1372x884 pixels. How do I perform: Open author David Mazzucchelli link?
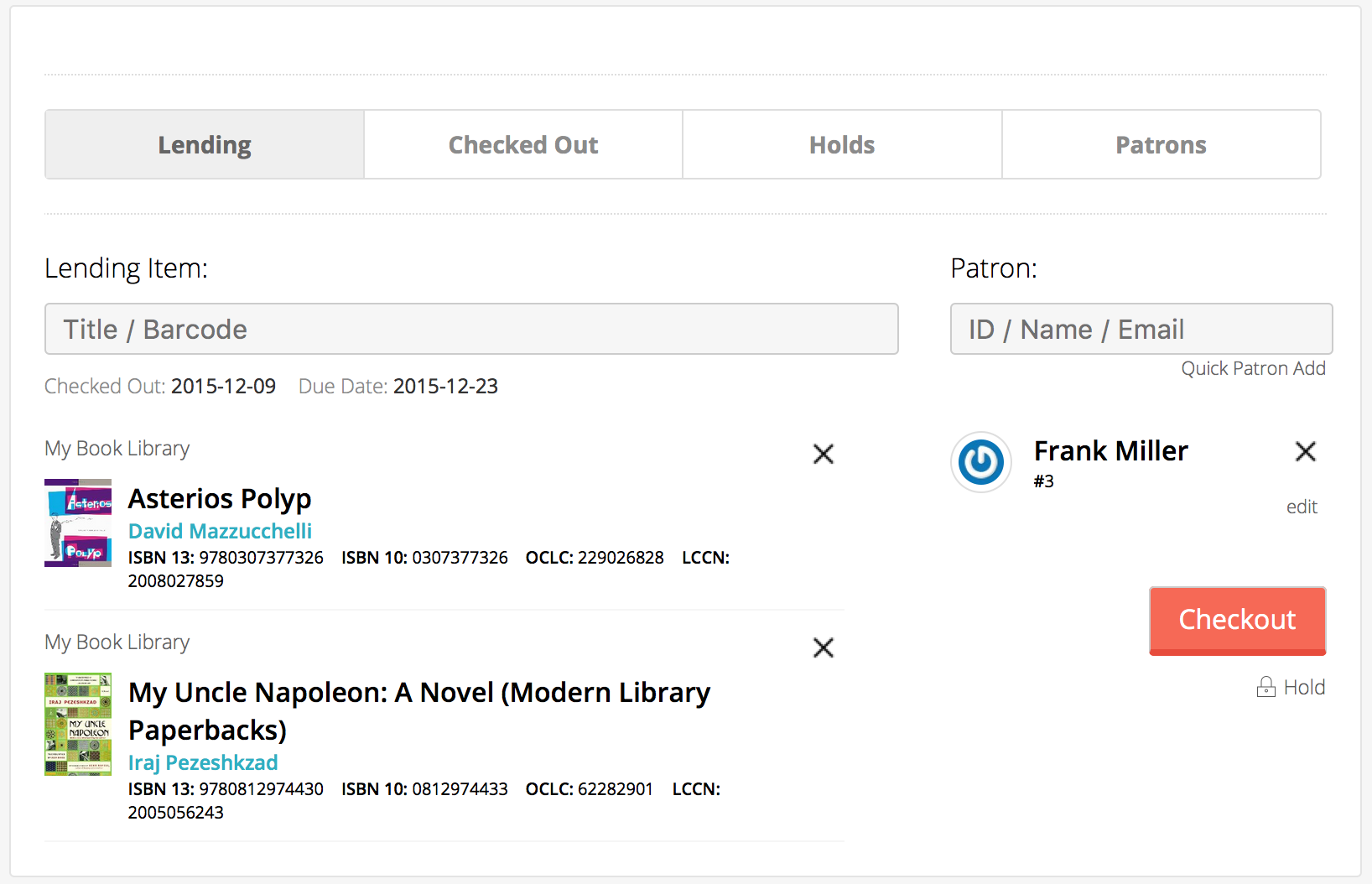[x=220, y=531]
